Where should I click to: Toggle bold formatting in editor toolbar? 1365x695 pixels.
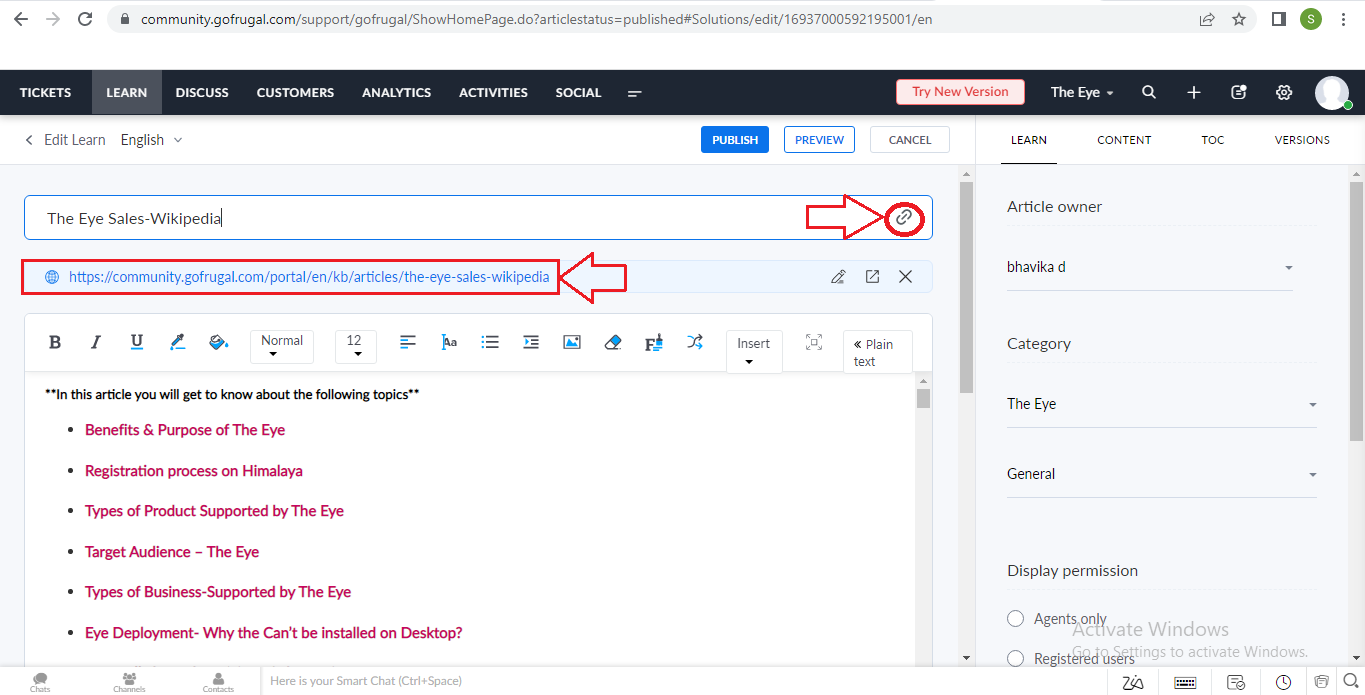55,342
